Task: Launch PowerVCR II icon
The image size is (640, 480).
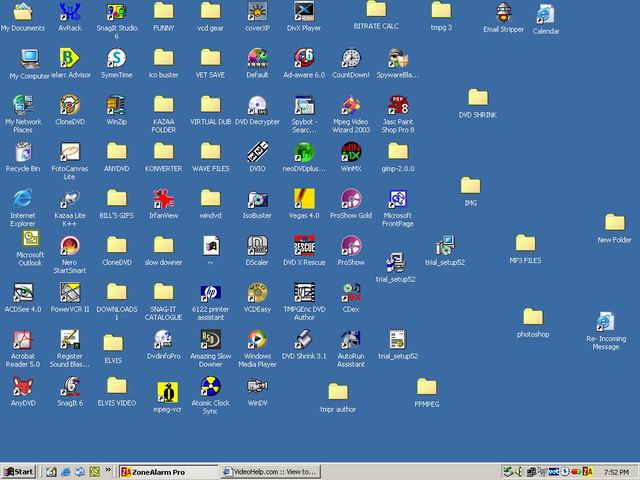Action: point(70,293)
